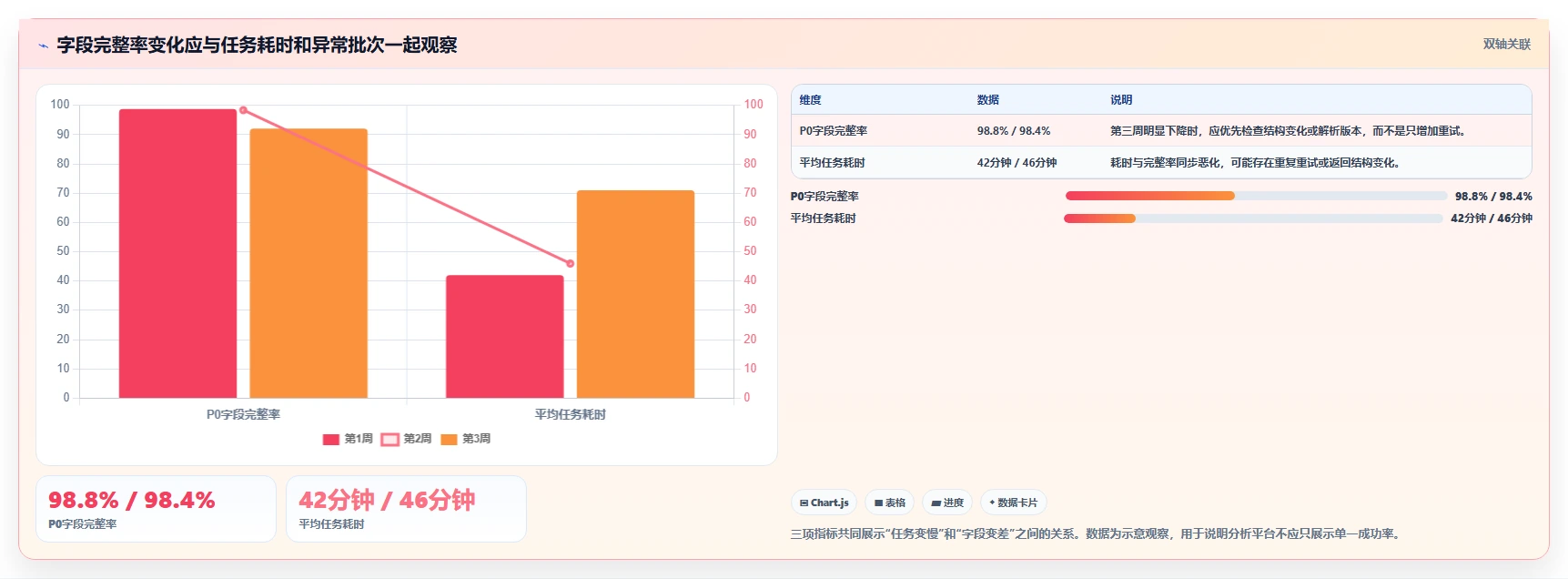Click the 98.8% / 98.4% table cell

[x=1013, y=131]
